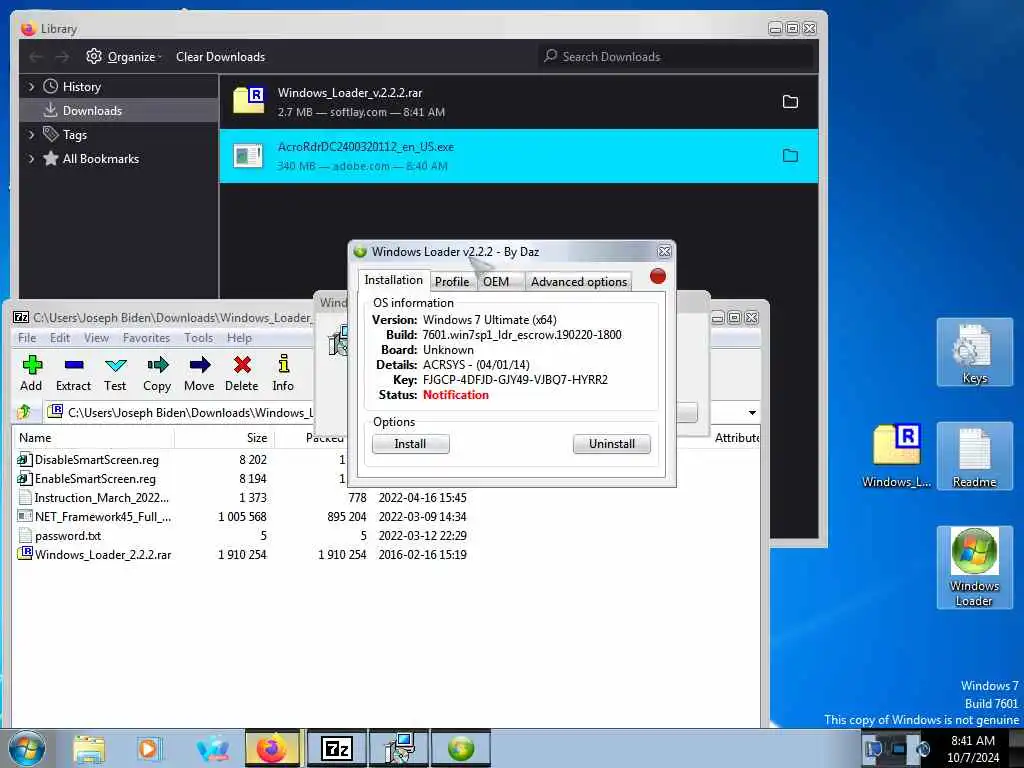Switch to Windows Loader taskbar button
This screenshot has height=768, width=1024.
point(461,748)
